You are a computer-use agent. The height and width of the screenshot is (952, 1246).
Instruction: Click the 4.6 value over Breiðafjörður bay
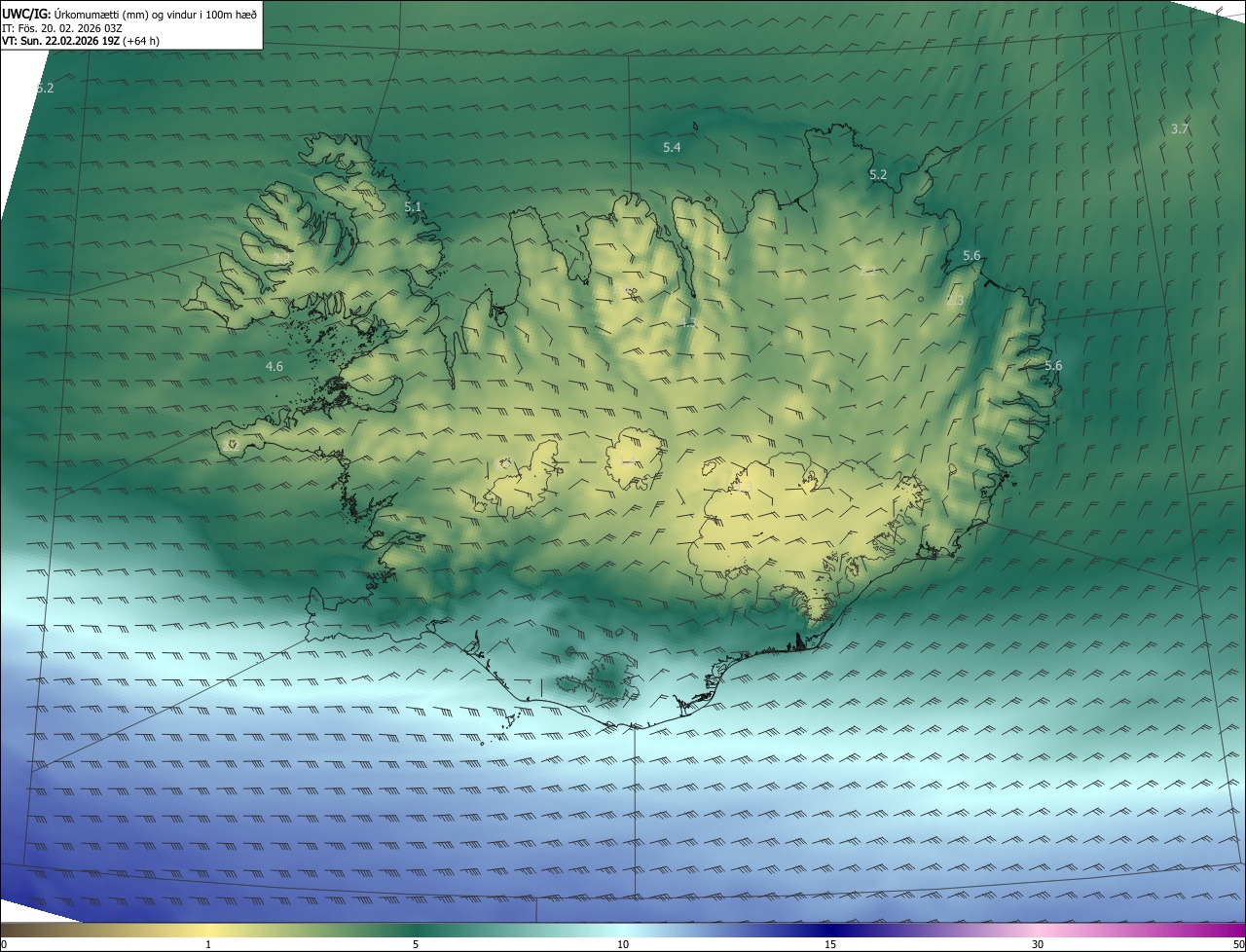(275, 366)
